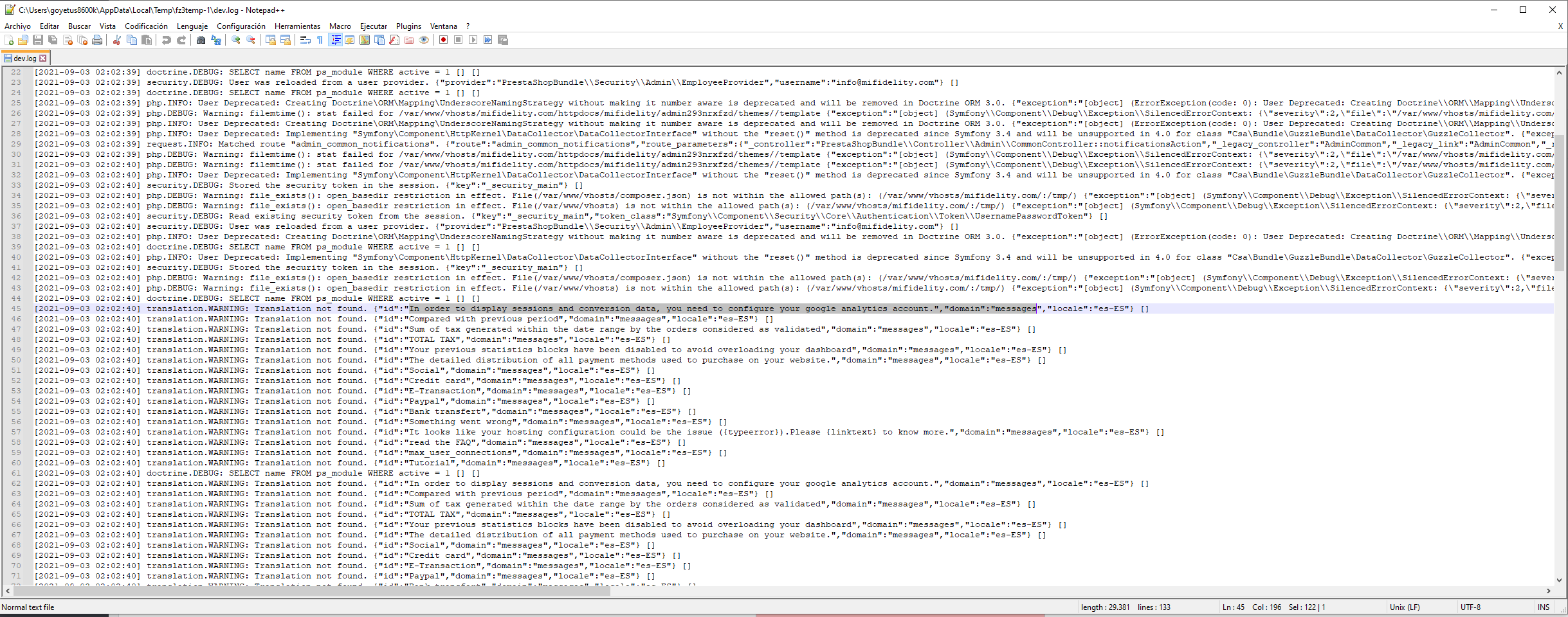Play back the recorded macro

tap(473, 40)
